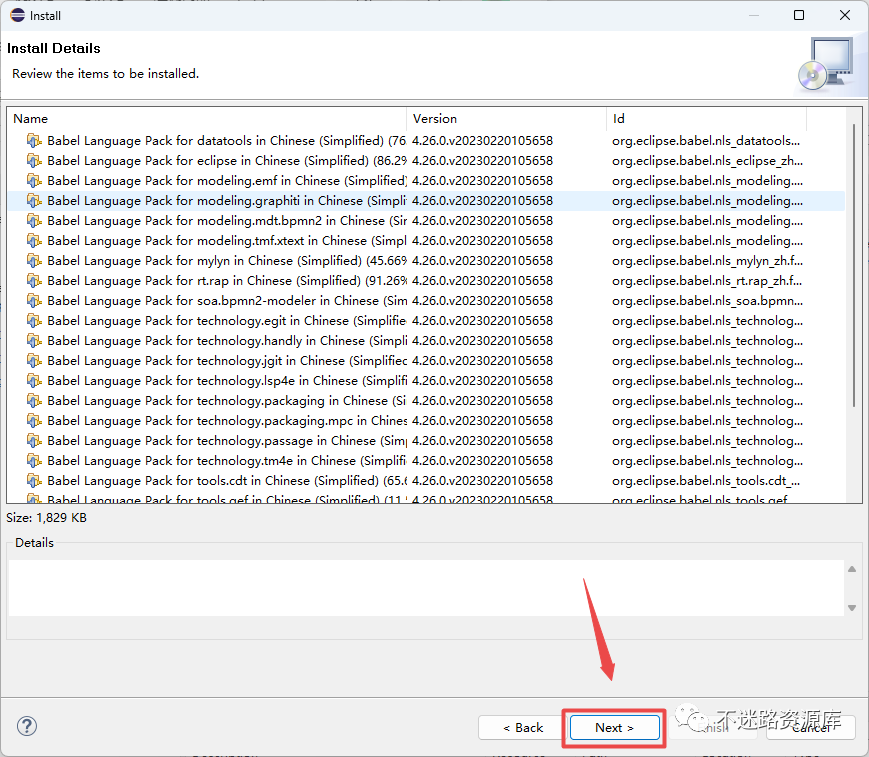Click the icon of the eclipse language pack row
Image resolution: width=869 pixels, height=757 pixels.
(34, 161)
